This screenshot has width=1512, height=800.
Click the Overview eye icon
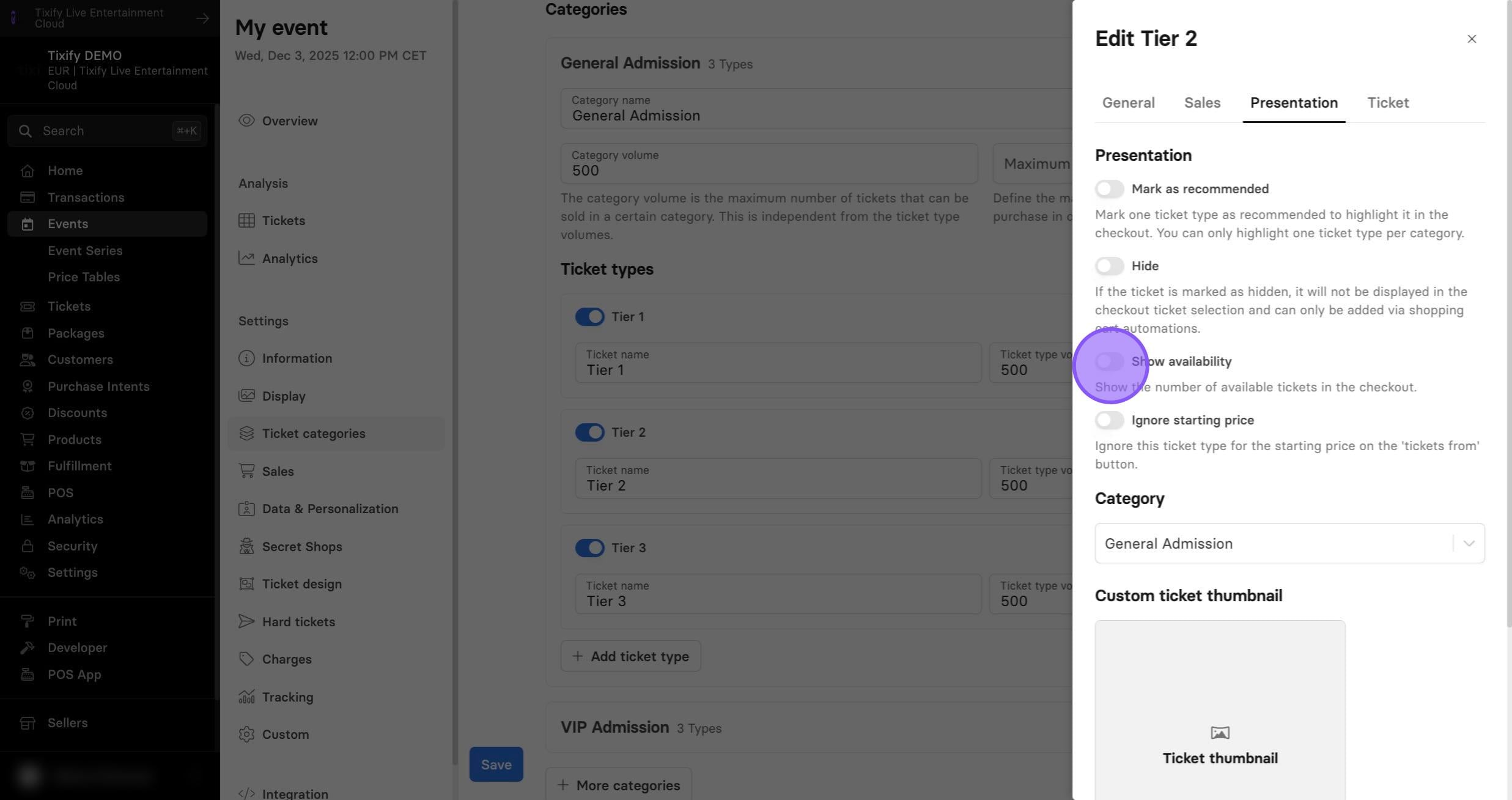click(246, 120)
